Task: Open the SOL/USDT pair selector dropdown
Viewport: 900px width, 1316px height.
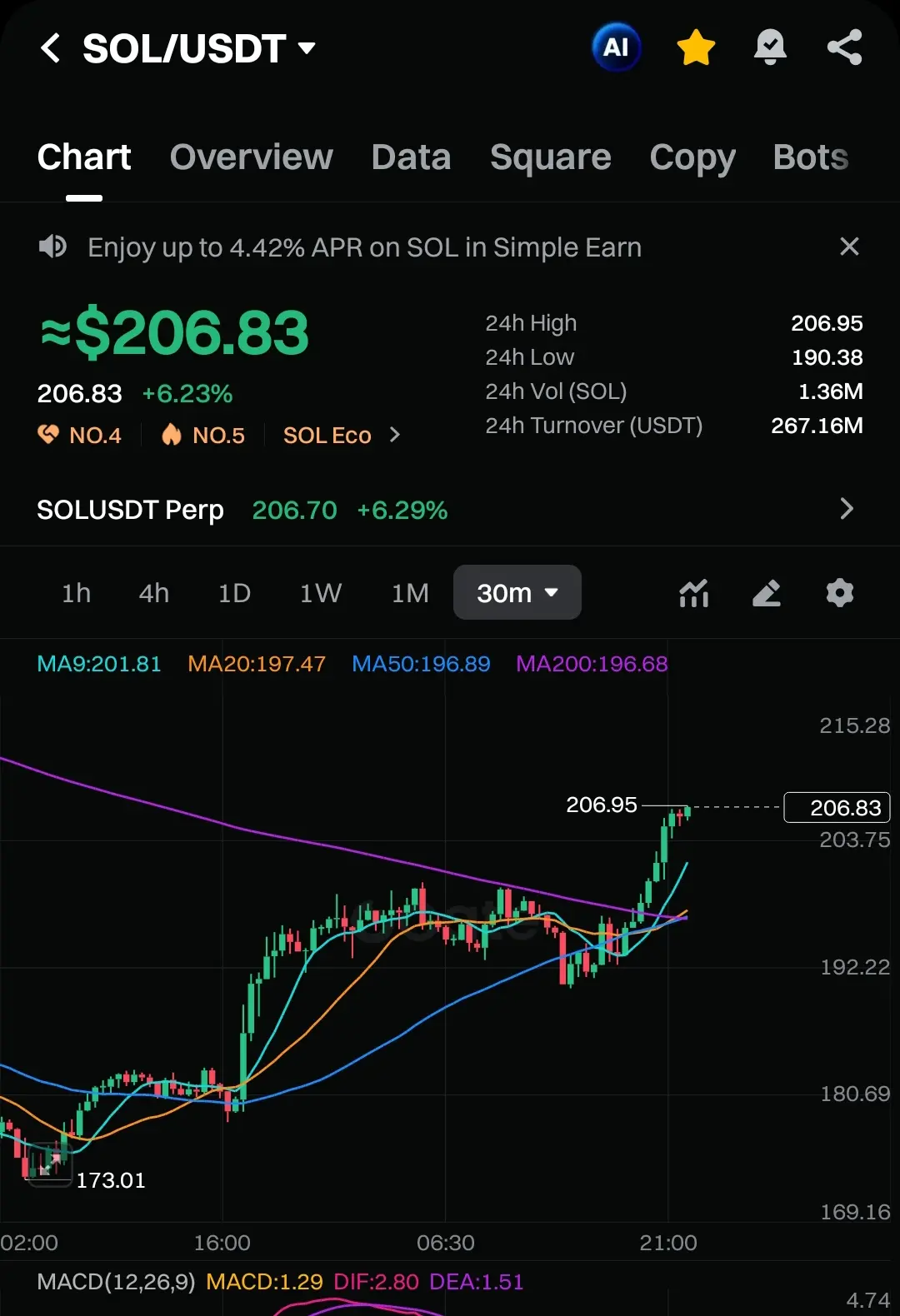Action: coord(198,48)
